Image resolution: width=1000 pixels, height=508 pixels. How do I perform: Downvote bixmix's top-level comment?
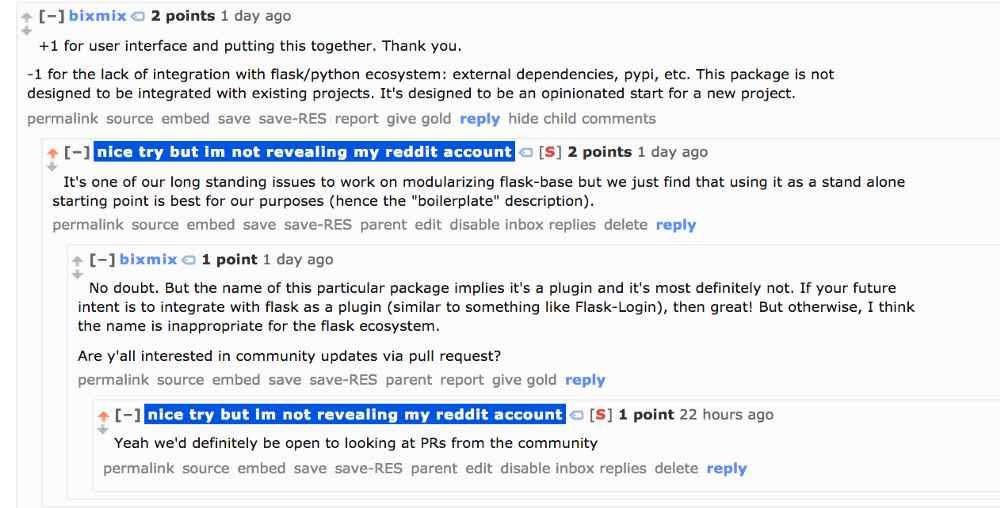(x=26, y=32)
